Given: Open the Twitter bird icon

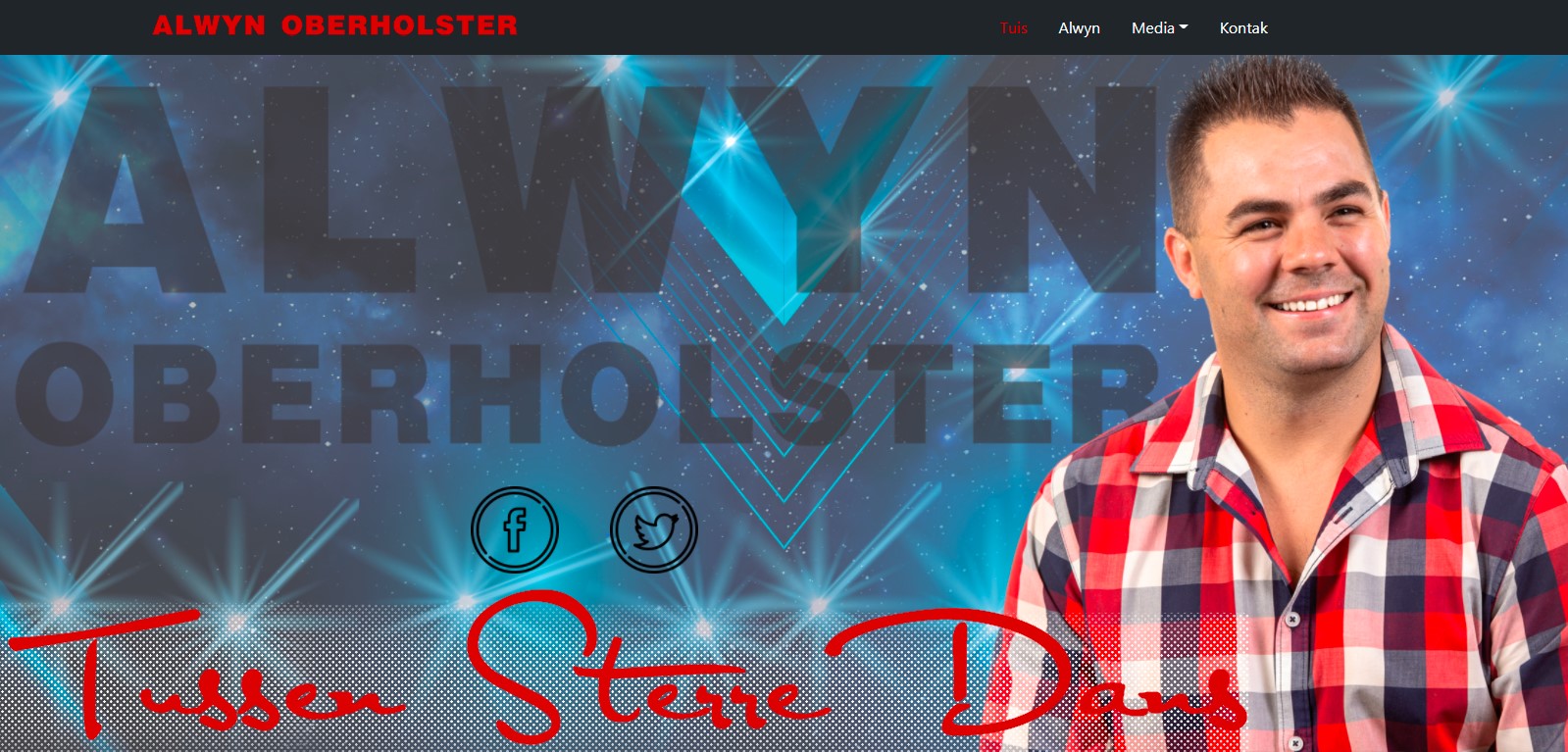Looking at the screenshot, I should click(x=654, y=529).
